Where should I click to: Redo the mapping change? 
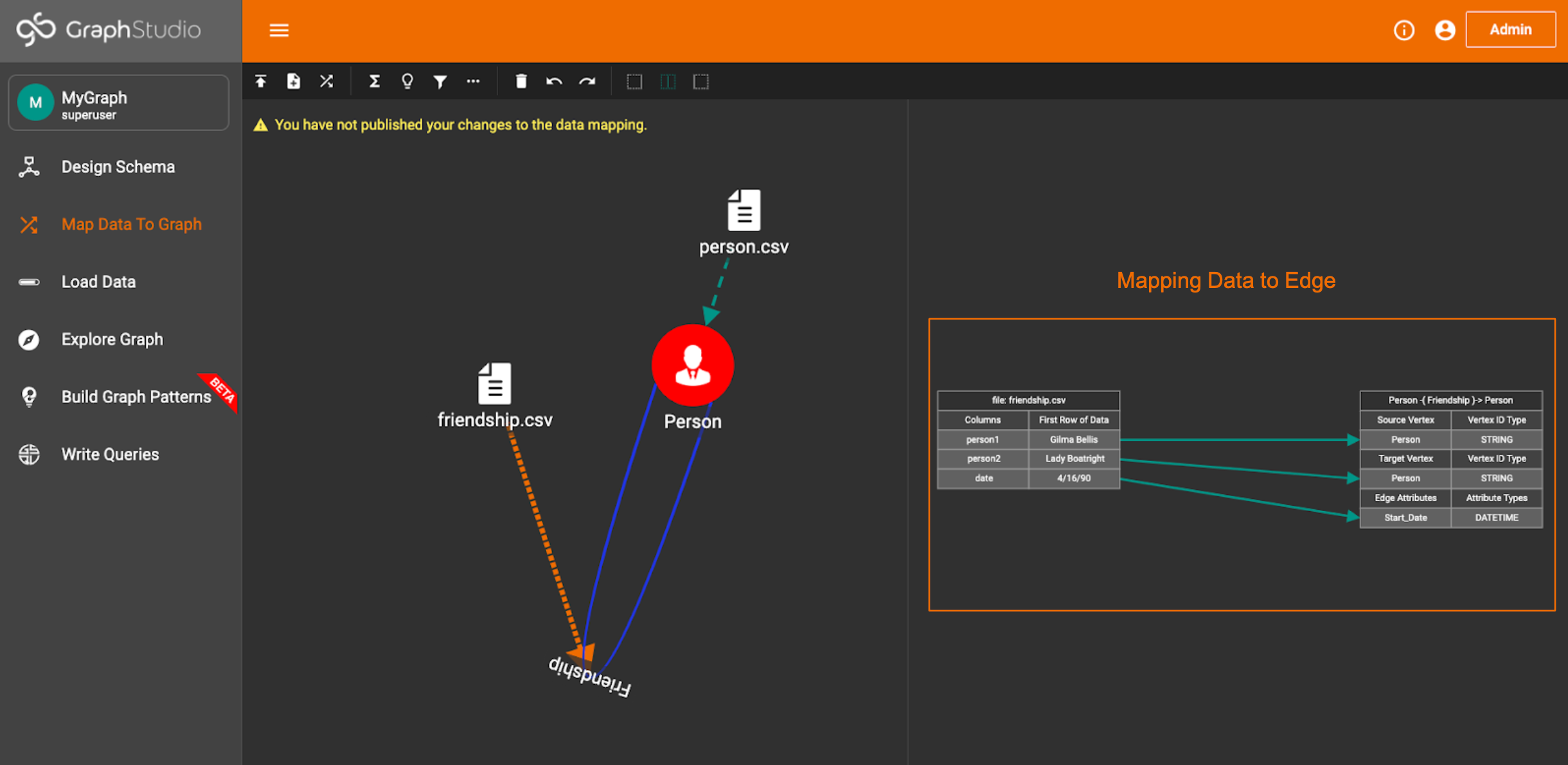pos(587,82)
